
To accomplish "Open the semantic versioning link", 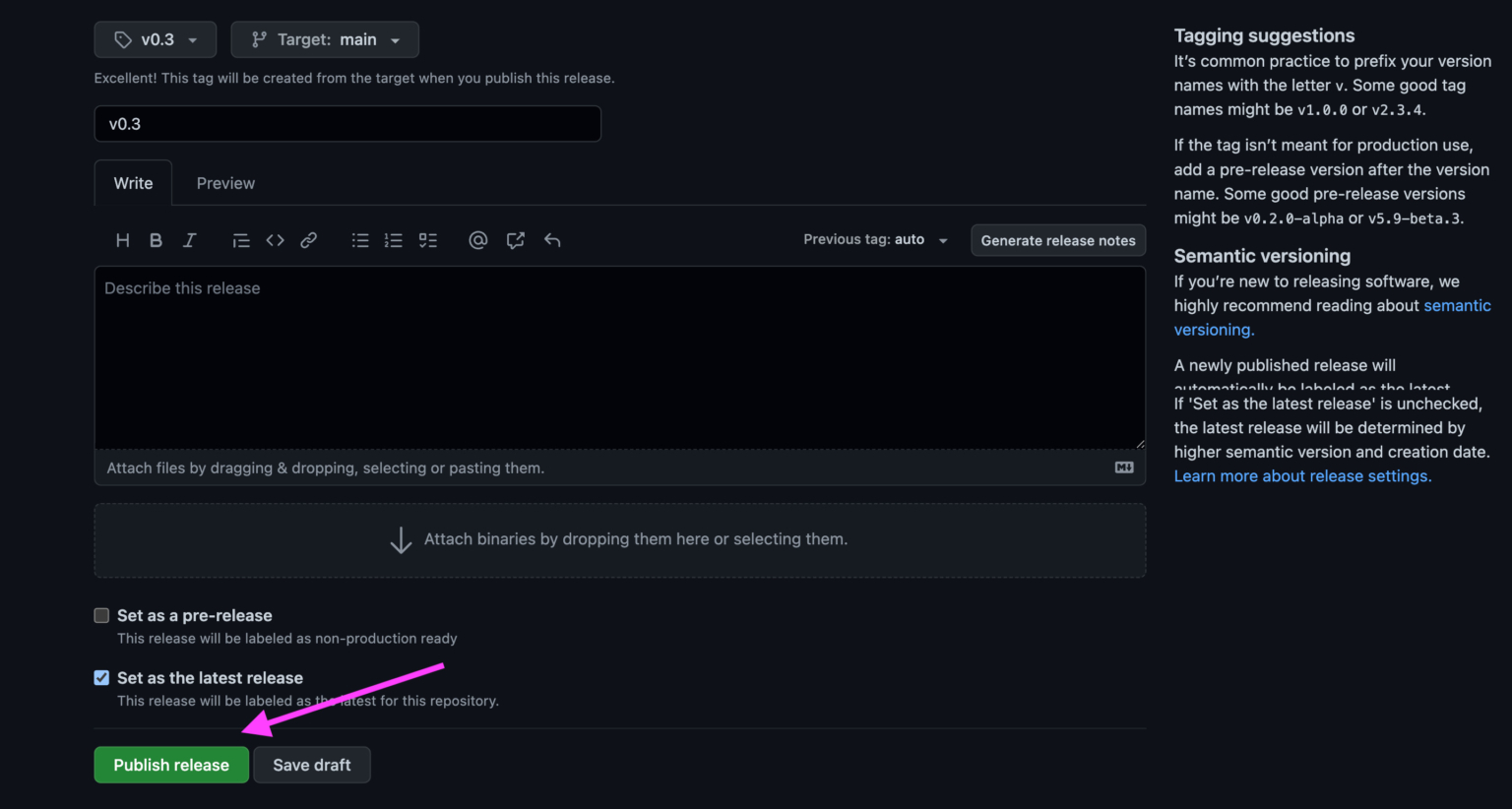I will click(x=1458, y=305).
